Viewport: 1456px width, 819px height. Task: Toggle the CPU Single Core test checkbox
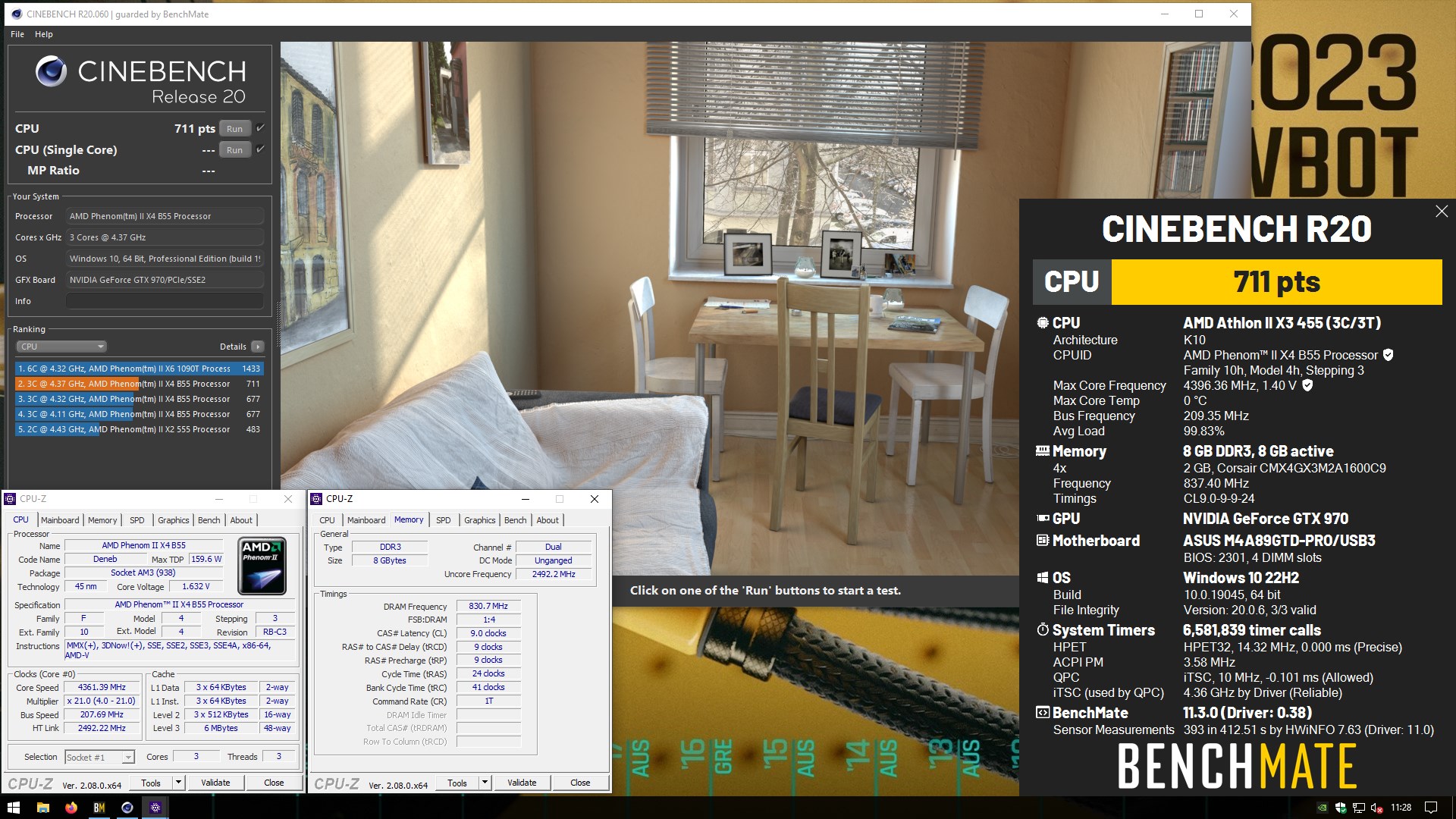click(260, 149)
